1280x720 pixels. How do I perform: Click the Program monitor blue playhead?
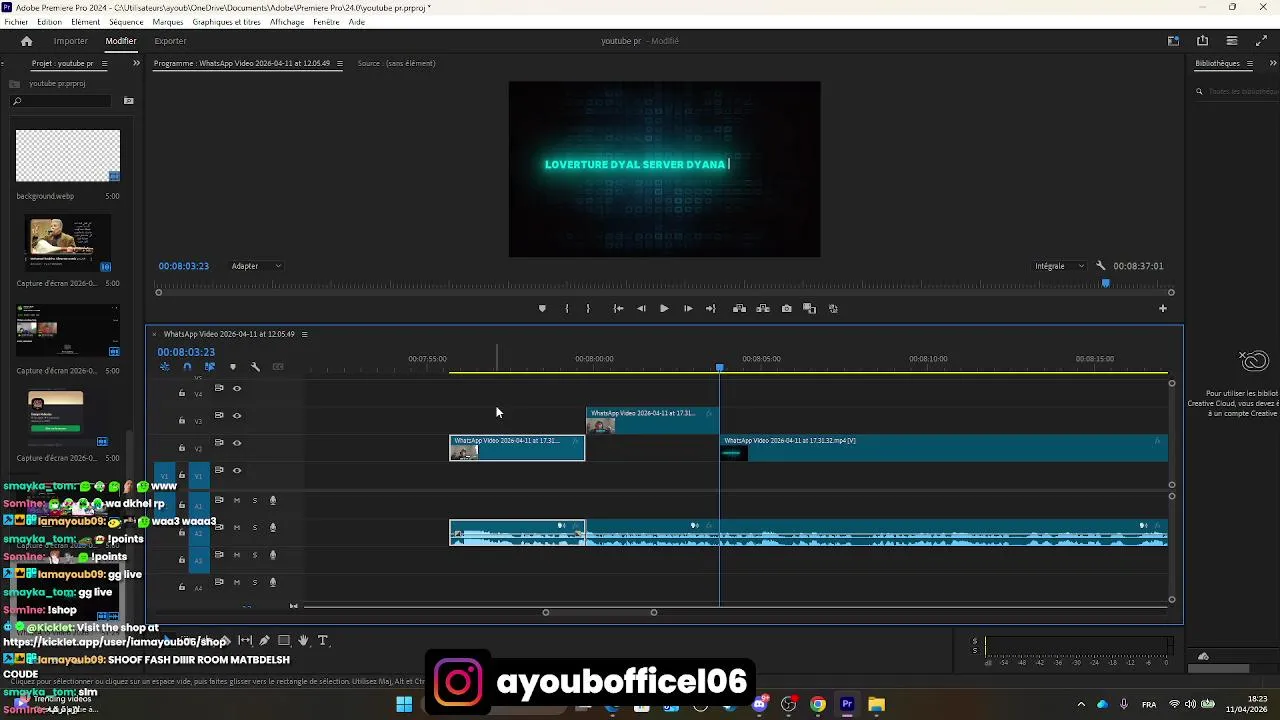(x=1105, y=284)
